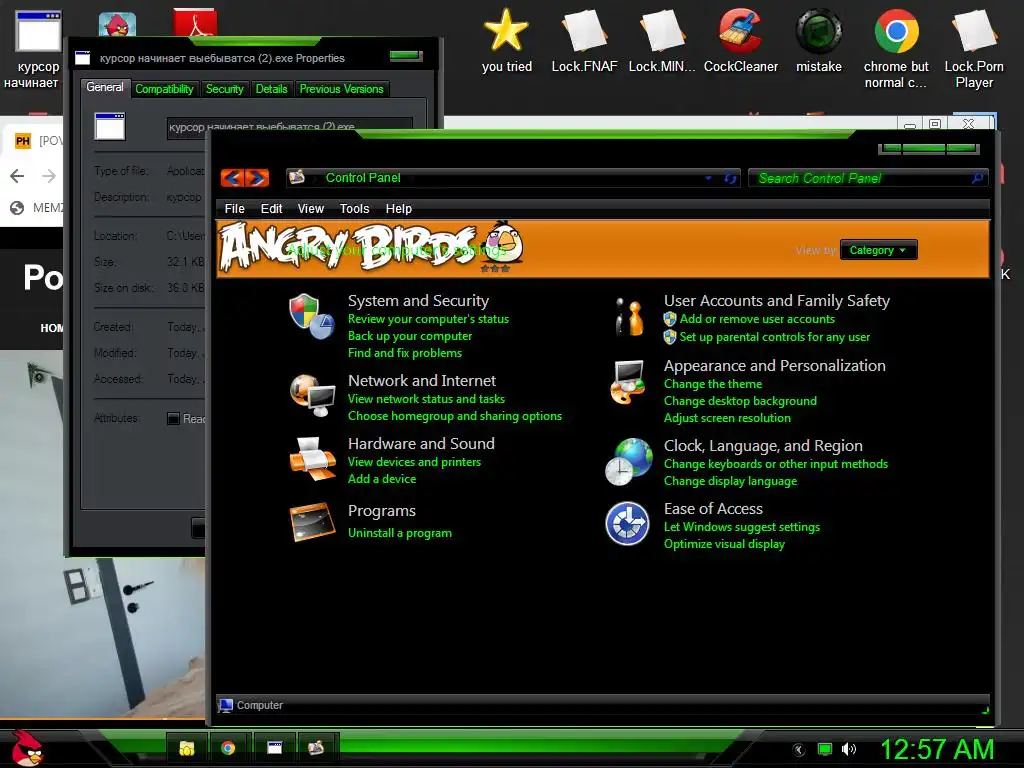Switch to the Compatibility tab

coord(164,89)
